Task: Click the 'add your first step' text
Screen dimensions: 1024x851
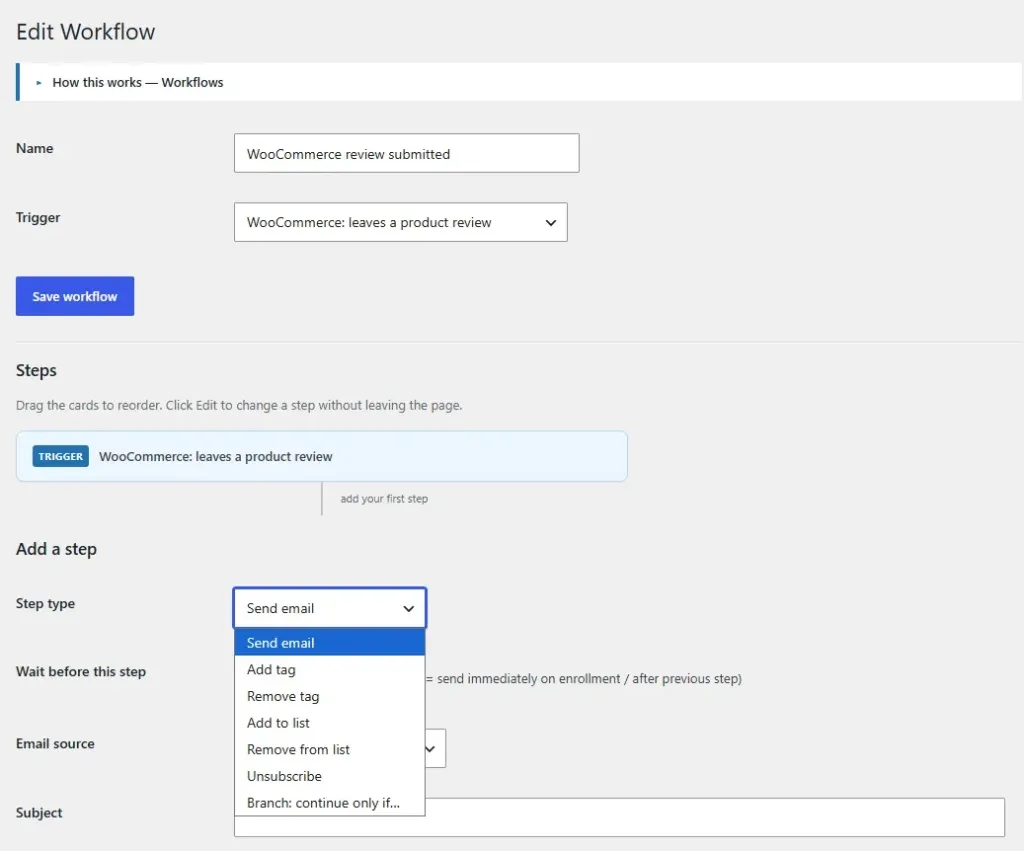Action: pos(384,499)
